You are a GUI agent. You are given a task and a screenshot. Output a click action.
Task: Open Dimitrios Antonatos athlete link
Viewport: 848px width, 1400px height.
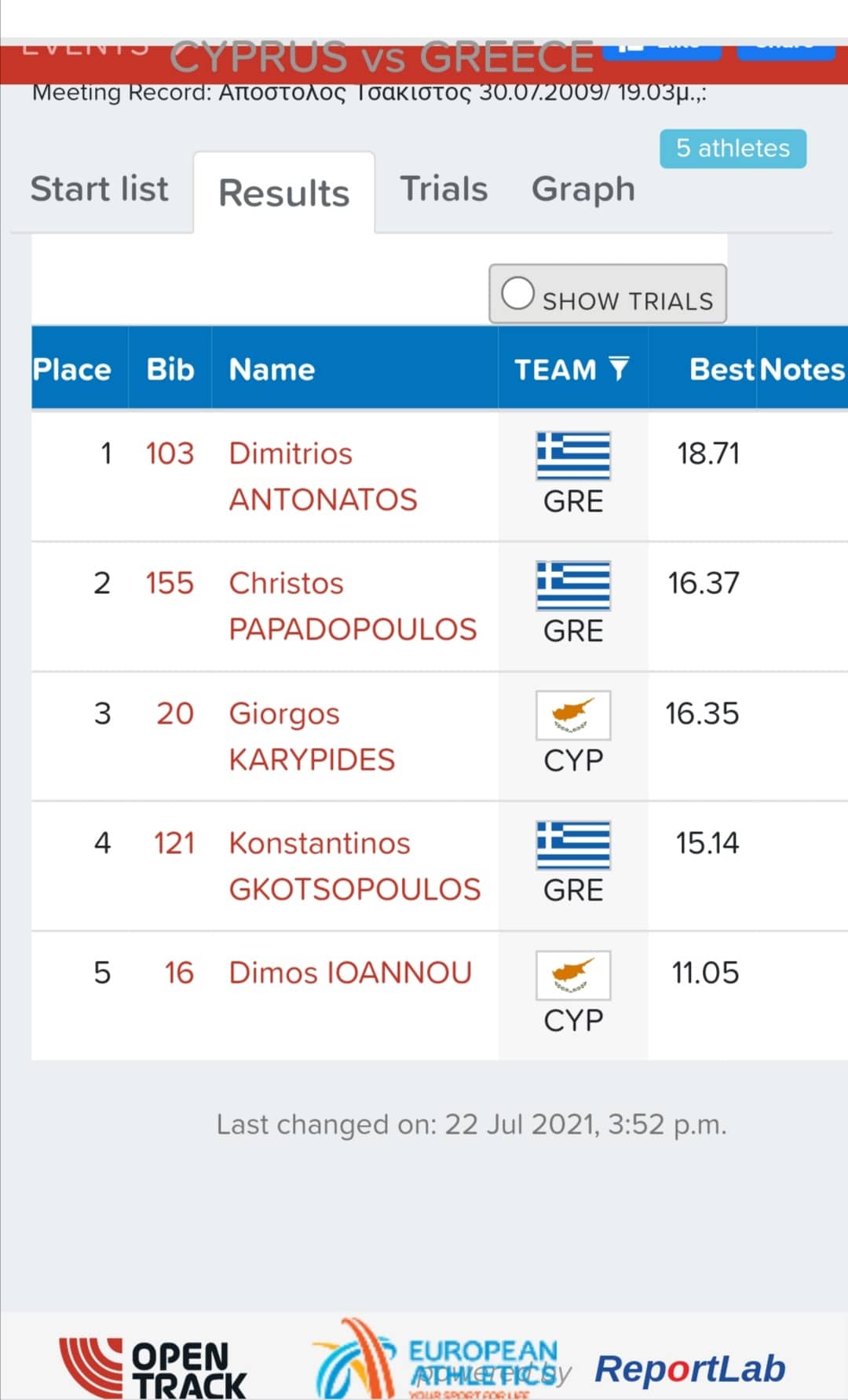point(323,476)
